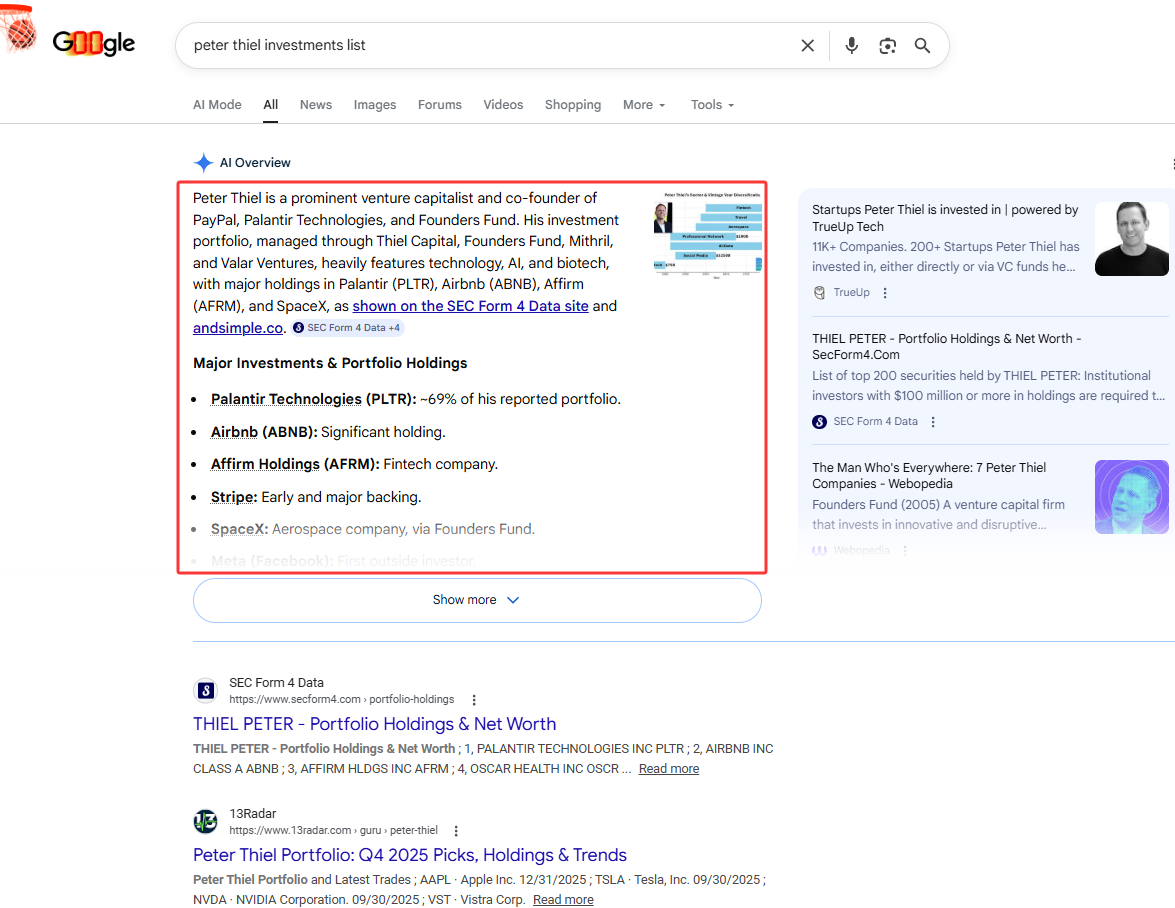
Task: Open search by image camera icon
Action: [x=887, y=46]
